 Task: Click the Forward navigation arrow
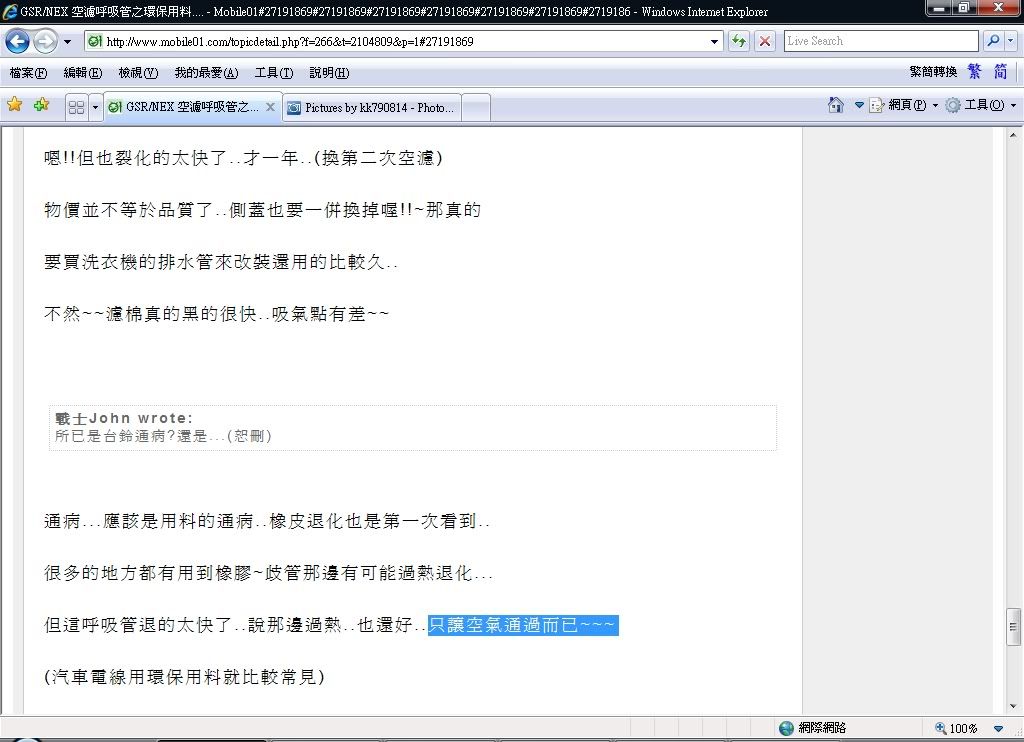(45, 42)
